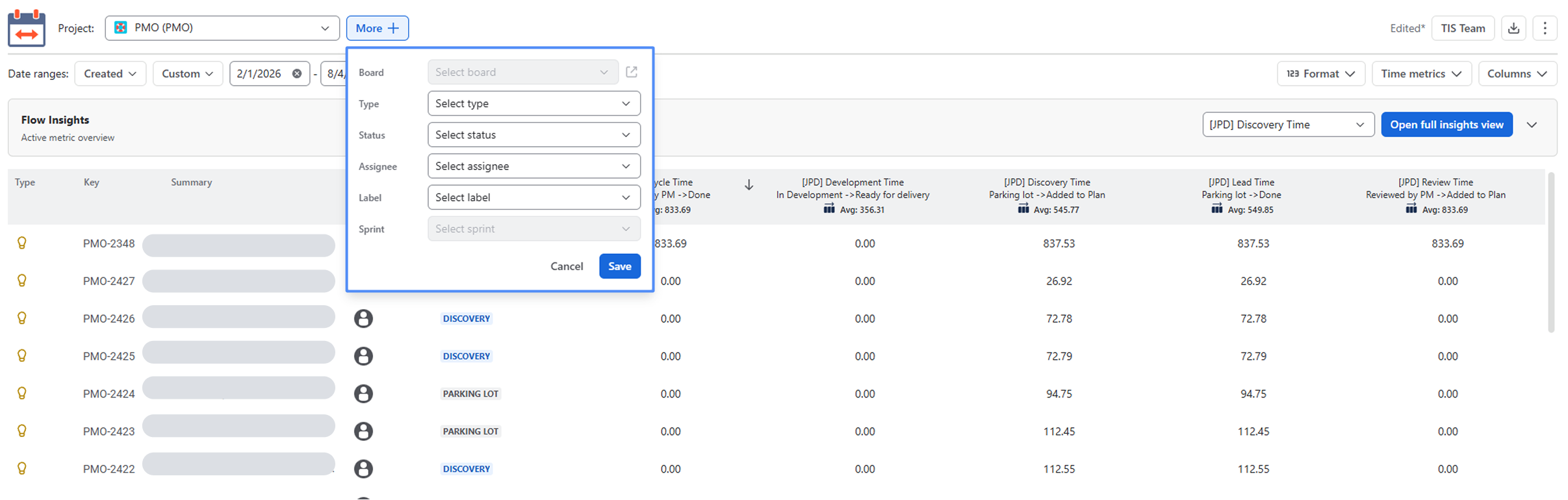Screen dimensions: 1568x500
Task: Click the 2/1/2026 start date field
Action: point(270,73)
